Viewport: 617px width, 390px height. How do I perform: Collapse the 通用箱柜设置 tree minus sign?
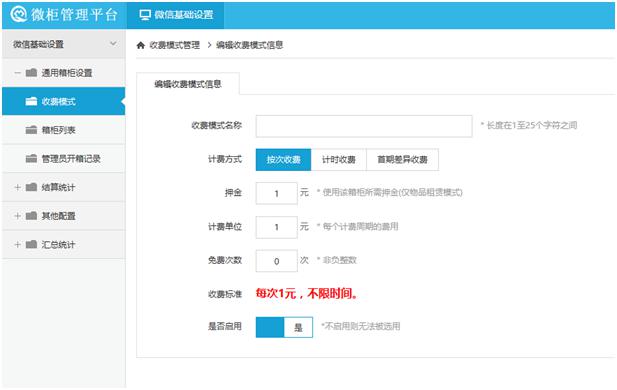click(17, 73)
